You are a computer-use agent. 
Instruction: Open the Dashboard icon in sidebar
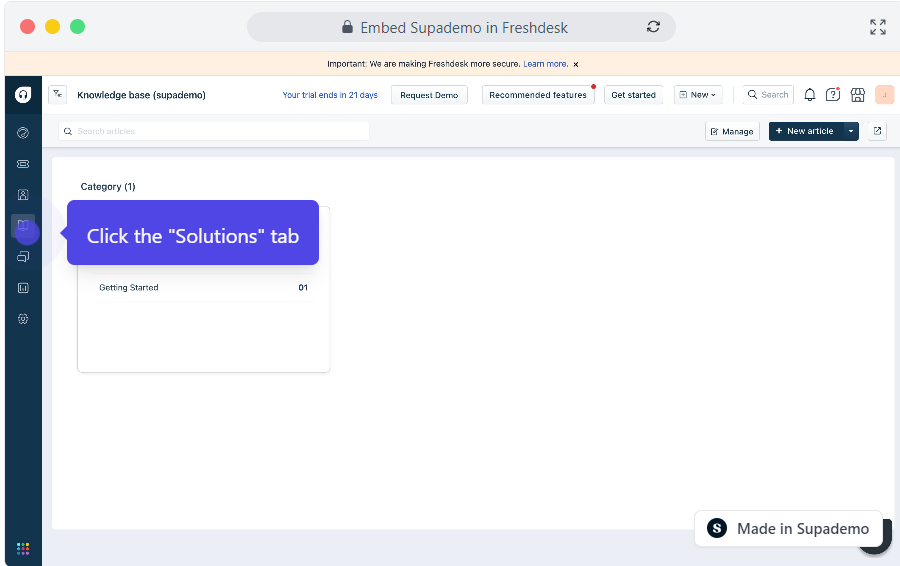click(23, 133)
